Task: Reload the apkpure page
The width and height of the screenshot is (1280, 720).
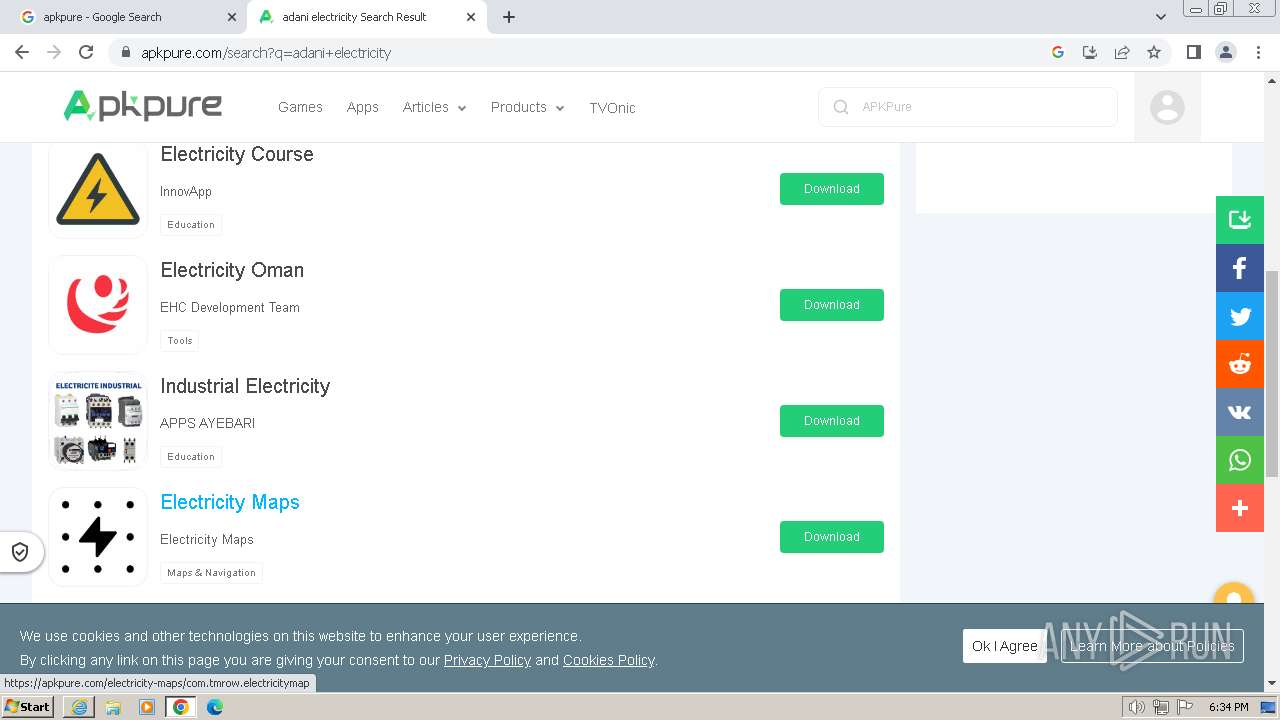Action: (86, 52)
